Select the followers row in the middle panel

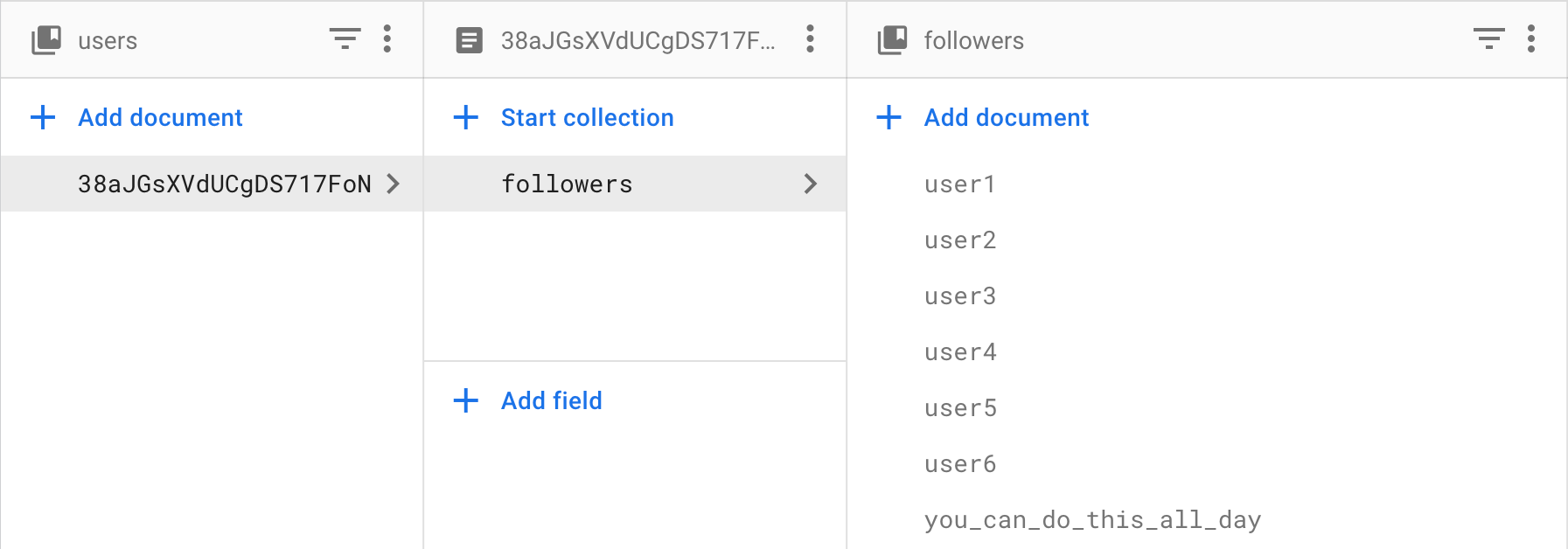567,184
